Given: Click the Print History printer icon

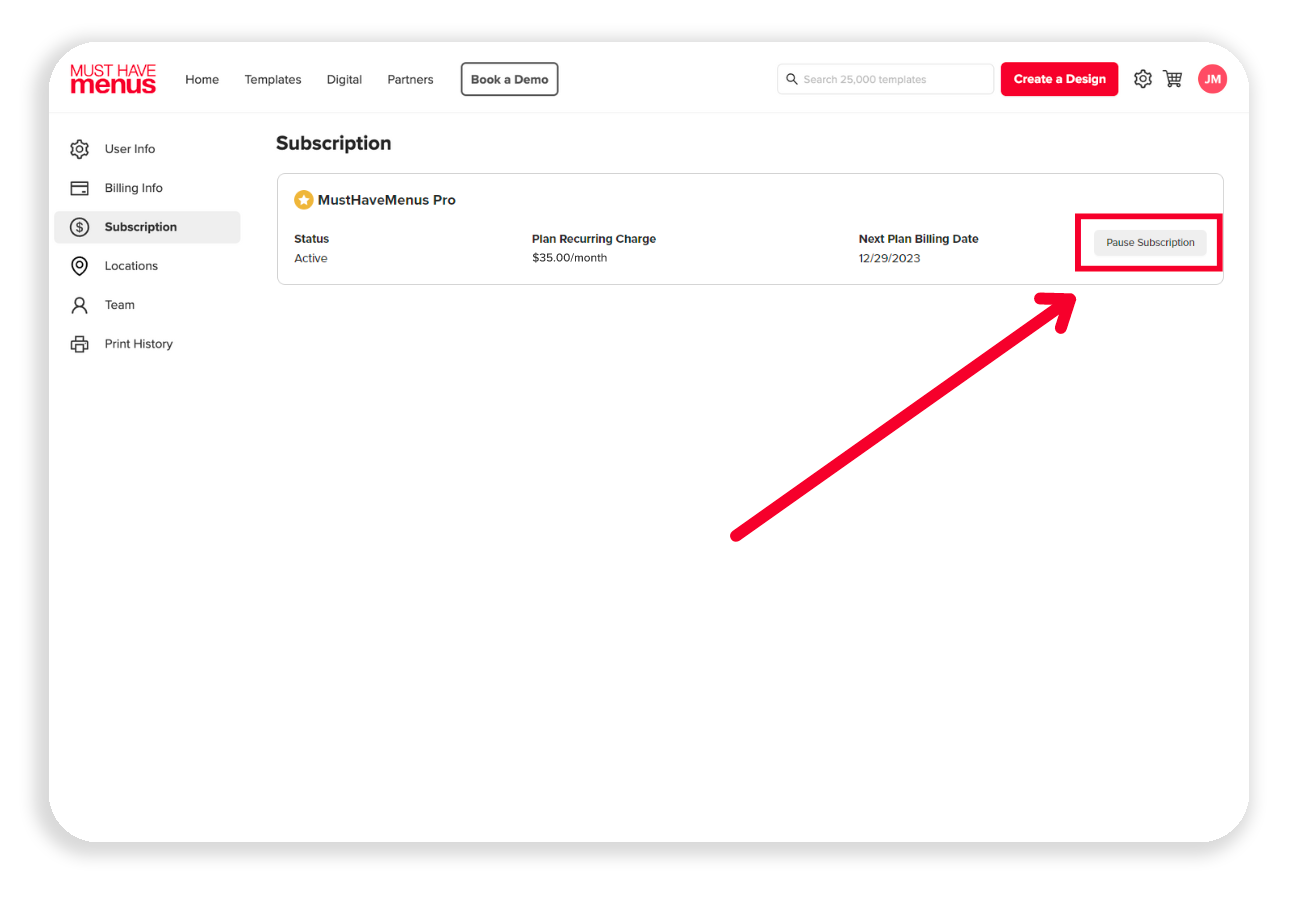Looking at the screenshot, I should 80,344.
